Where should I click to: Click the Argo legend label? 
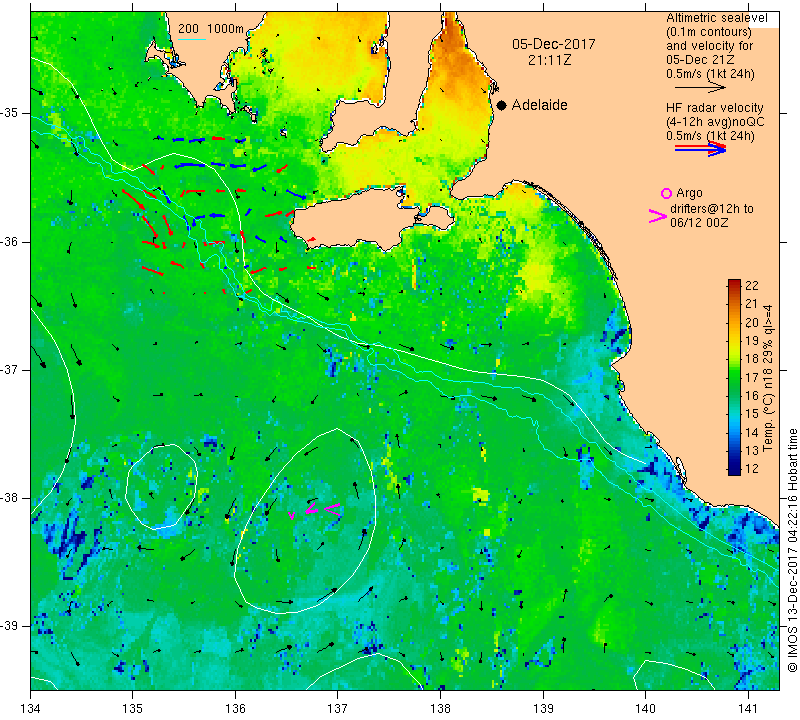[689, 193]
